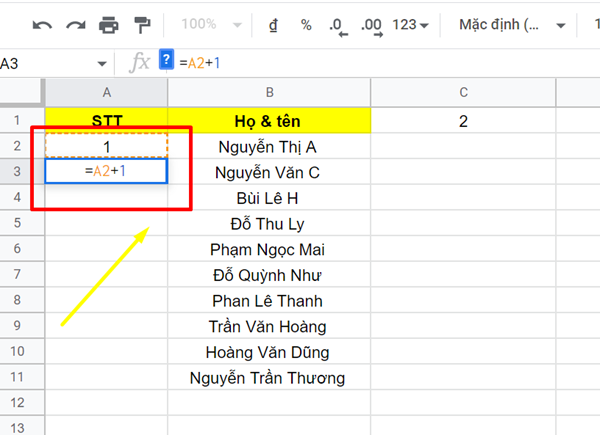Select column C header
The width and height of the screenshot is (600, 435).
click(463, 92)
